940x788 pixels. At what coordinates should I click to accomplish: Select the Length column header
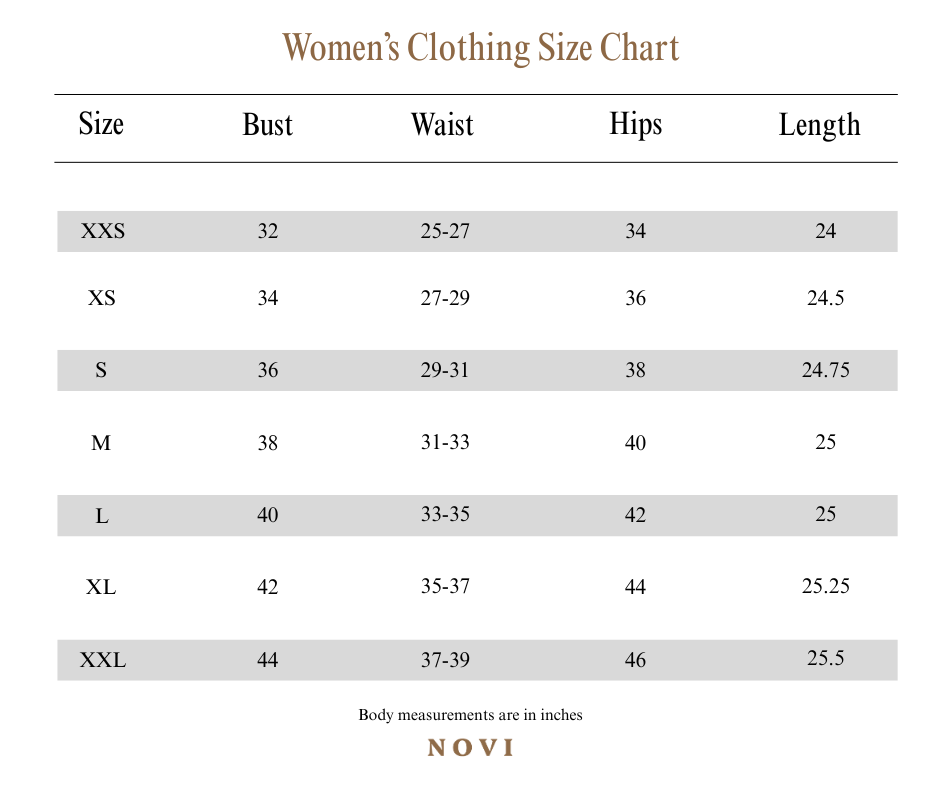click(820, 125)
